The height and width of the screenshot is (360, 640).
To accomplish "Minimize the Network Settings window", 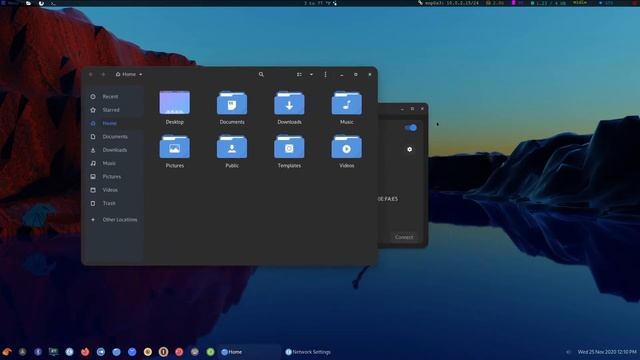I will pos(402,109).
